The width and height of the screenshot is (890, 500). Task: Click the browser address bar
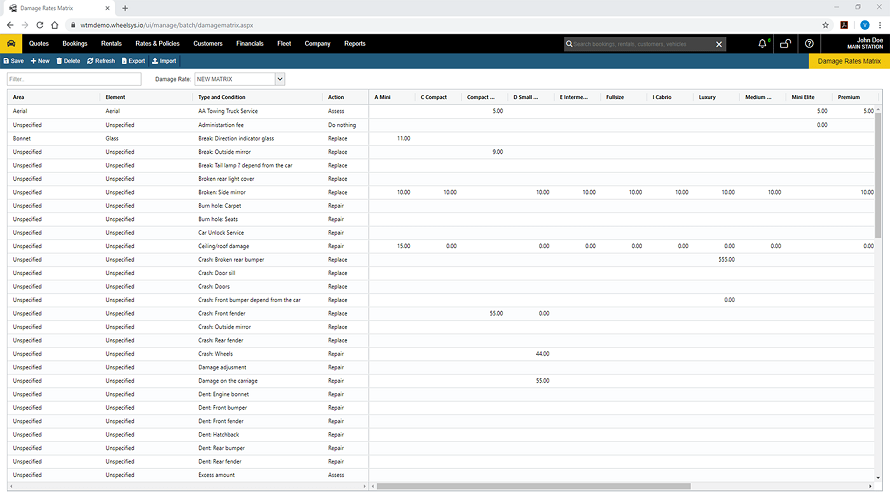click(443, 25)
